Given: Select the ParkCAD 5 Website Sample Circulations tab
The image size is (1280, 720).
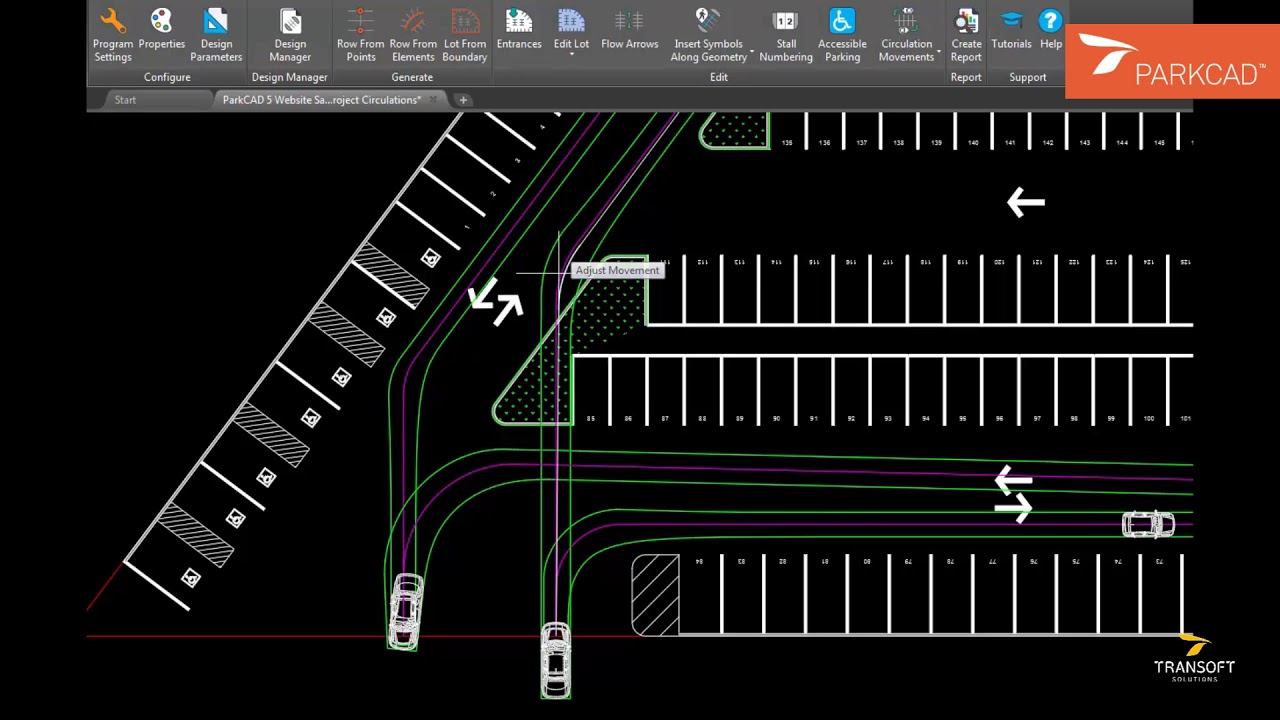Looking at the screenshot, I should [x=321, y=100].
